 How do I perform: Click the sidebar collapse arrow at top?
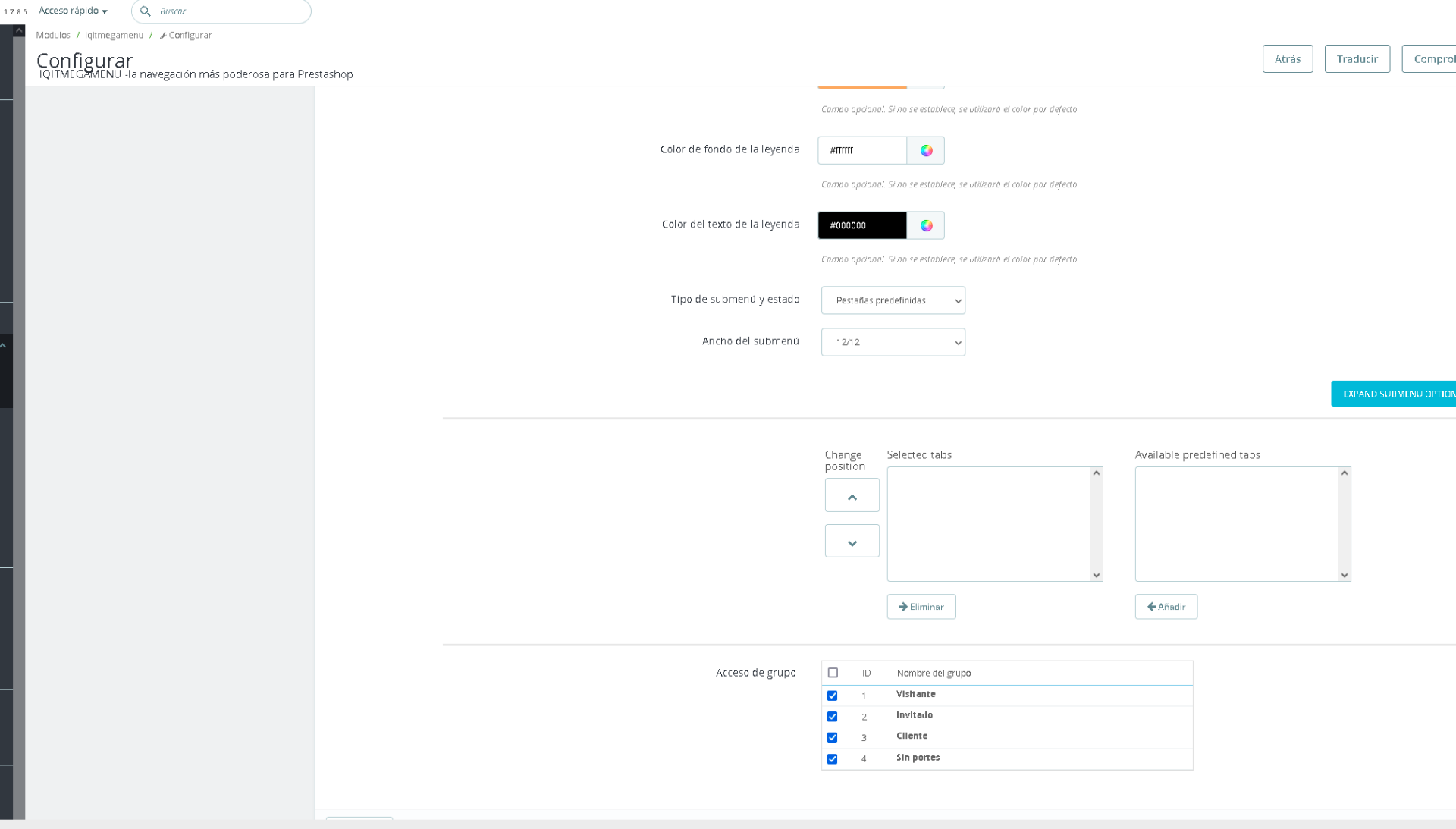tap(19, 31)
